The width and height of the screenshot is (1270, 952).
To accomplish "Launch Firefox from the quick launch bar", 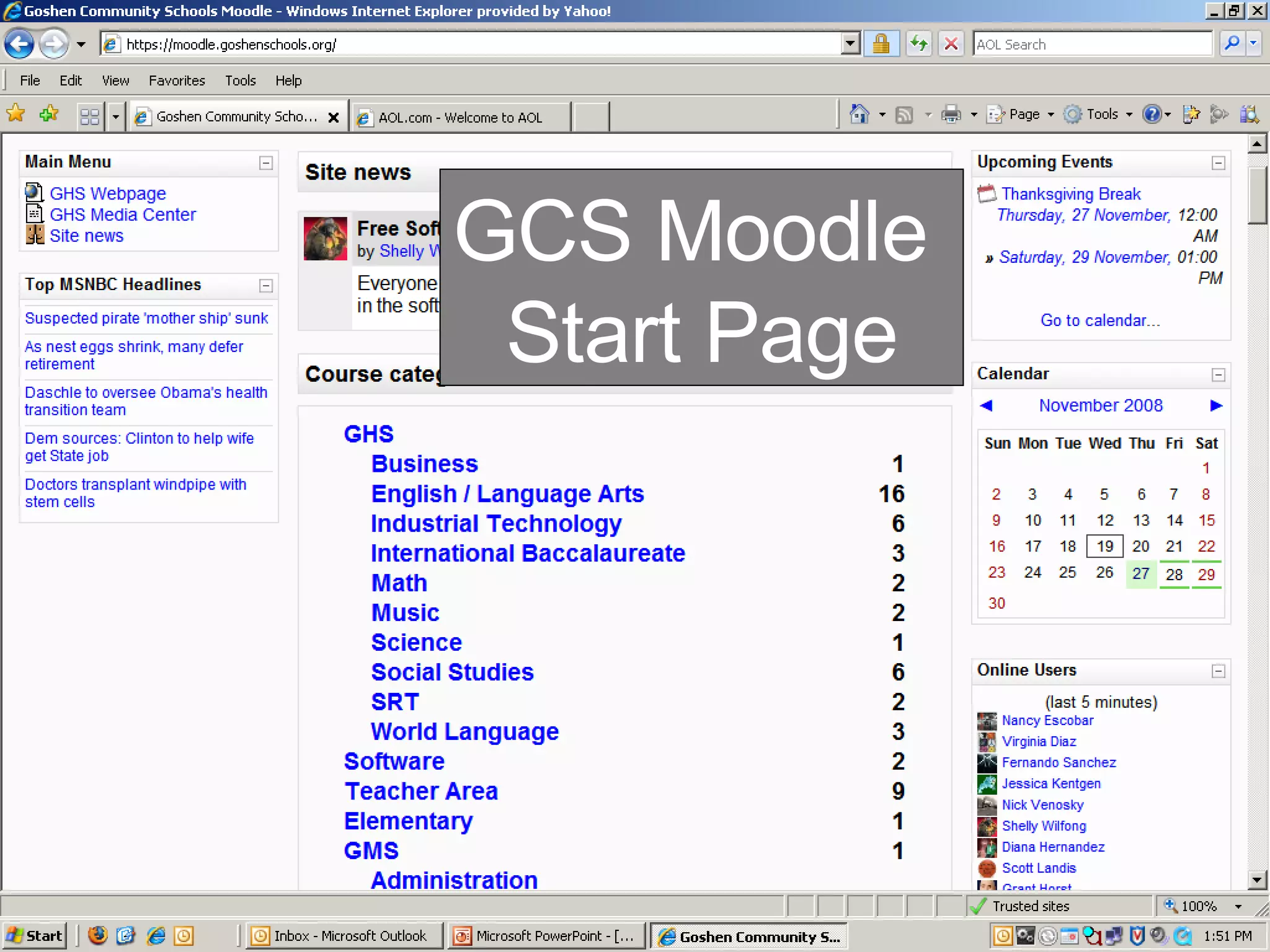I will click(x=98, y=935).
